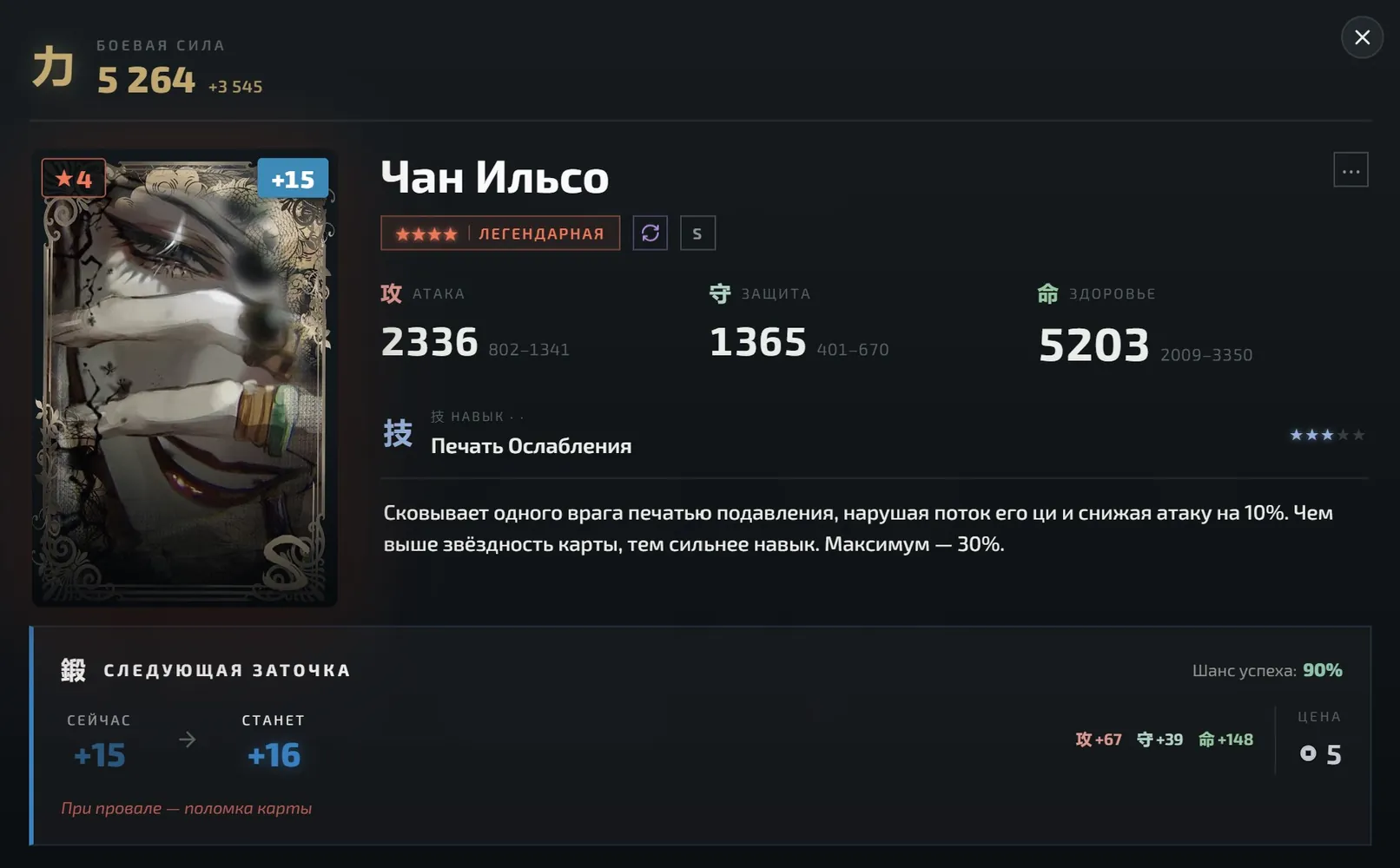
Task: Click the next enhancement level +16 under Станет
Action: pos(274,755)
